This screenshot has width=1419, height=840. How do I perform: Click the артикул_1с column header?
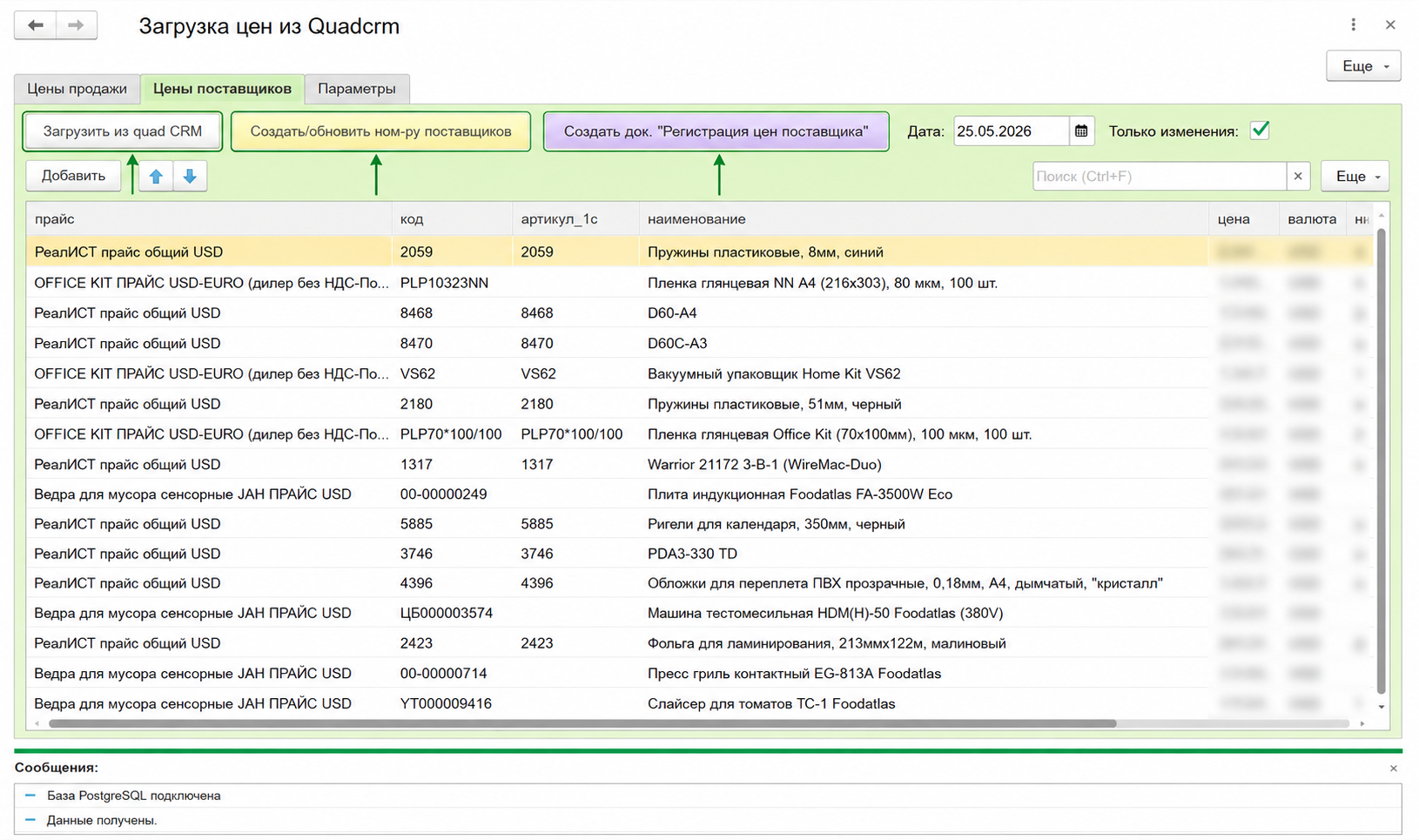[x=575, y=219]
